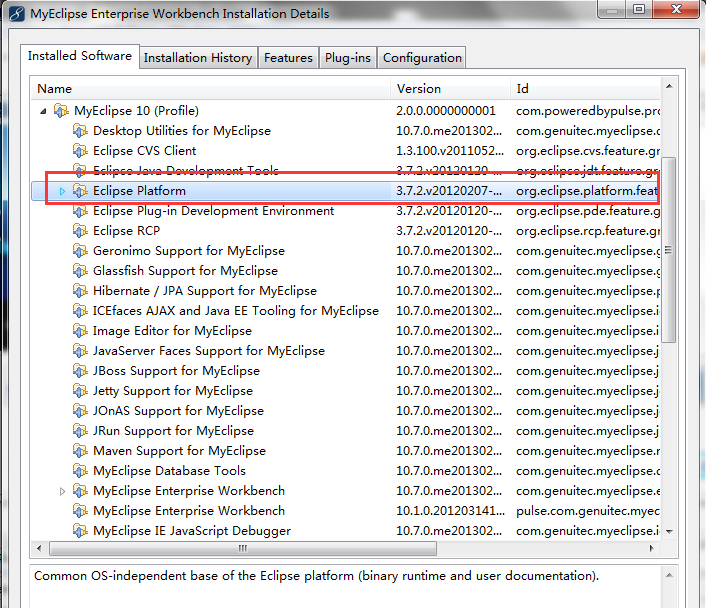Select the Eclipse RCP row

tap(346, 231)
